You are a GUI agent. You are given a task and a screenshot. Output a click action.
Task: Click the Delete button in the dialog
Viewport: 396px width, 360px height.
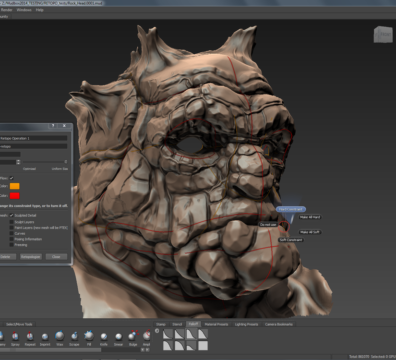7,257
